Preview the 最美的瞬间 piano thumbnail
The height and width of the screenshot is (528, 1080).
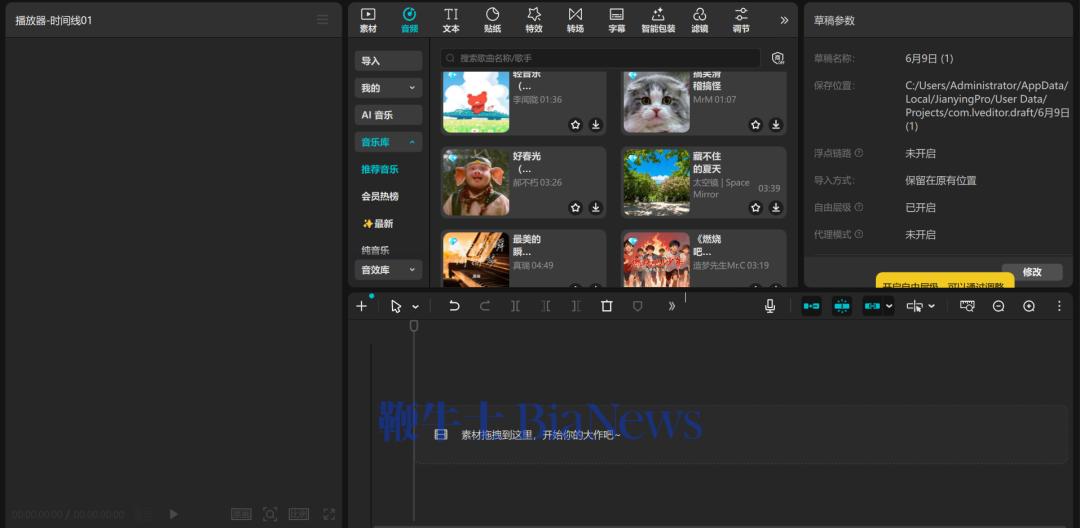point(476,260)
